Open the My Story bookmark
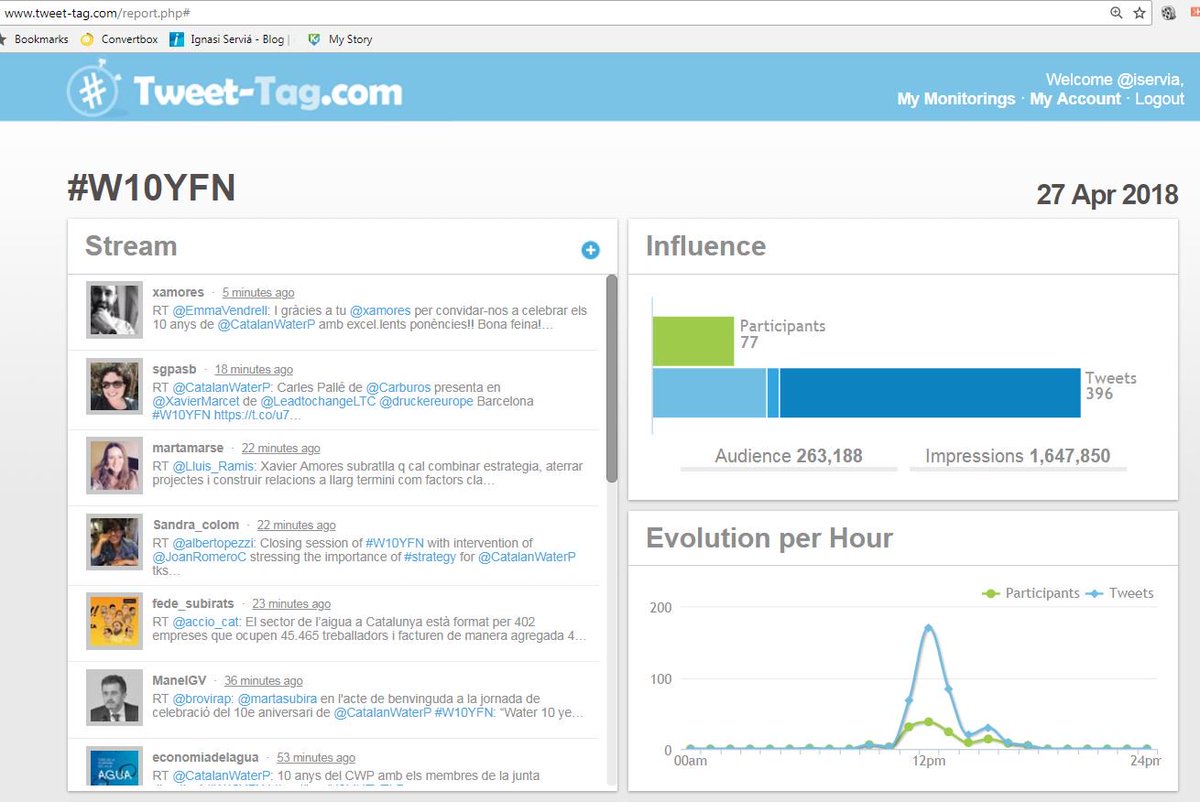Screen dimensions: 1200x802 [340, 39]
